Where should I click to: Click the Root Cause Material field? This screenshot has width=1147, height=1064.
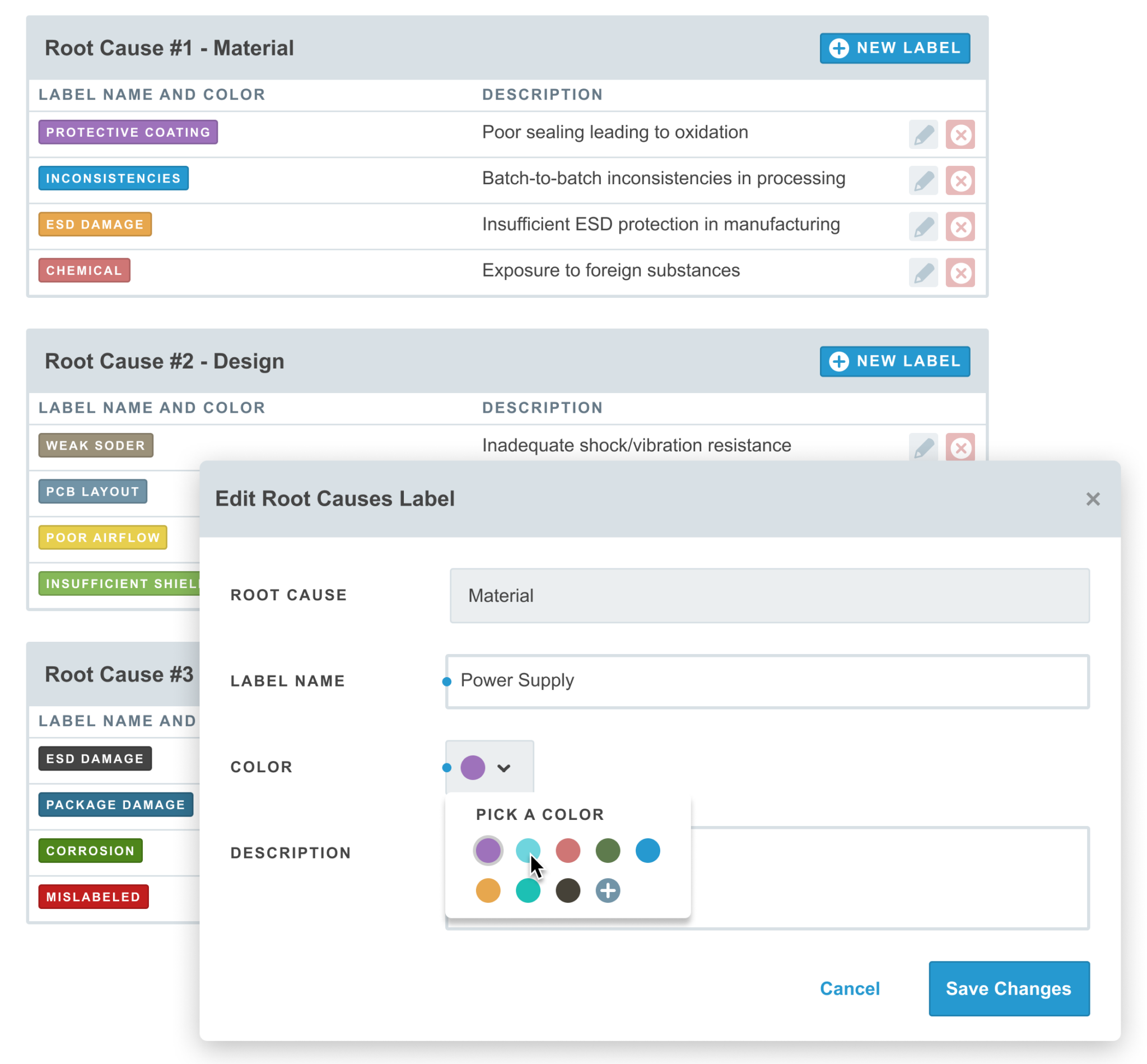770,595
